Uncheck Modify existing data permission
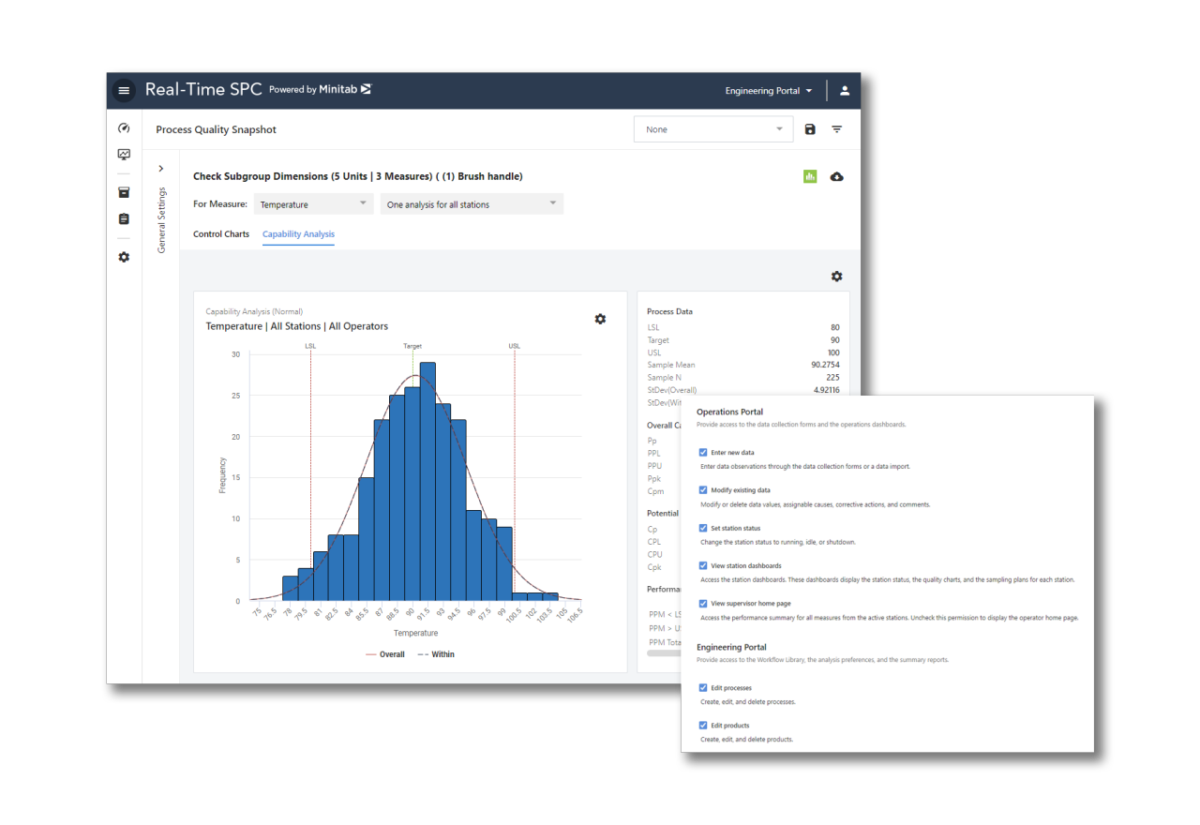 [703, 490]
